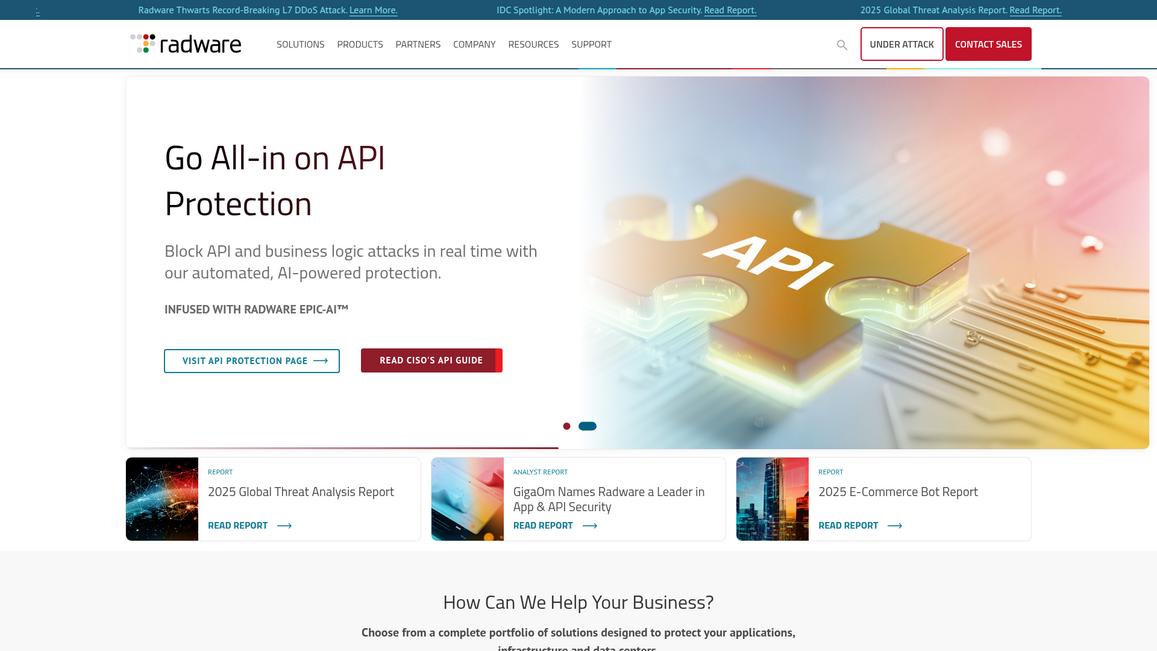Click the Contact Sales button
1157x651 pixels.
coord(988,44)
